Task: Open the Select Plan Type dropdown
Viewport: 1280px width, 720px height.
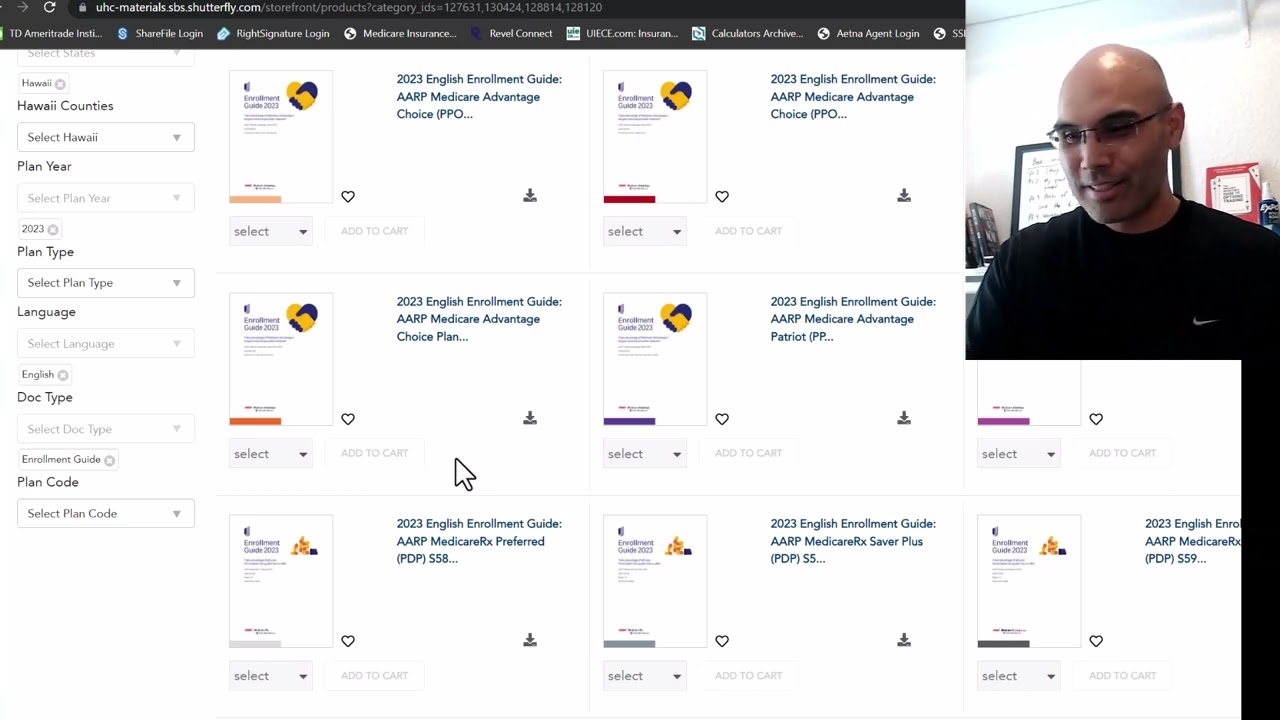Action: [105, 283]
